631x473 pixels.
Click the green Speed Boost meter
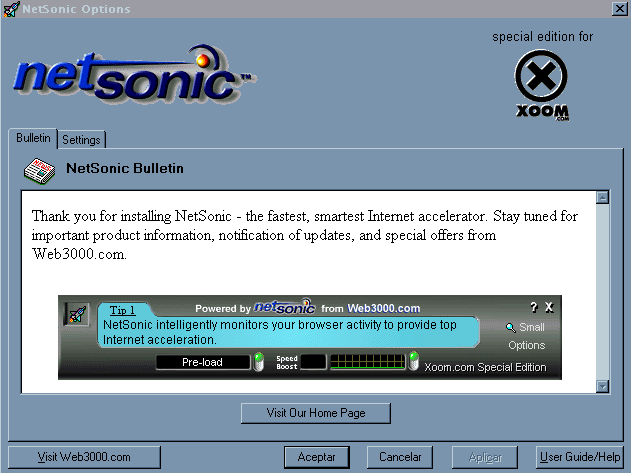click(367, 361)
